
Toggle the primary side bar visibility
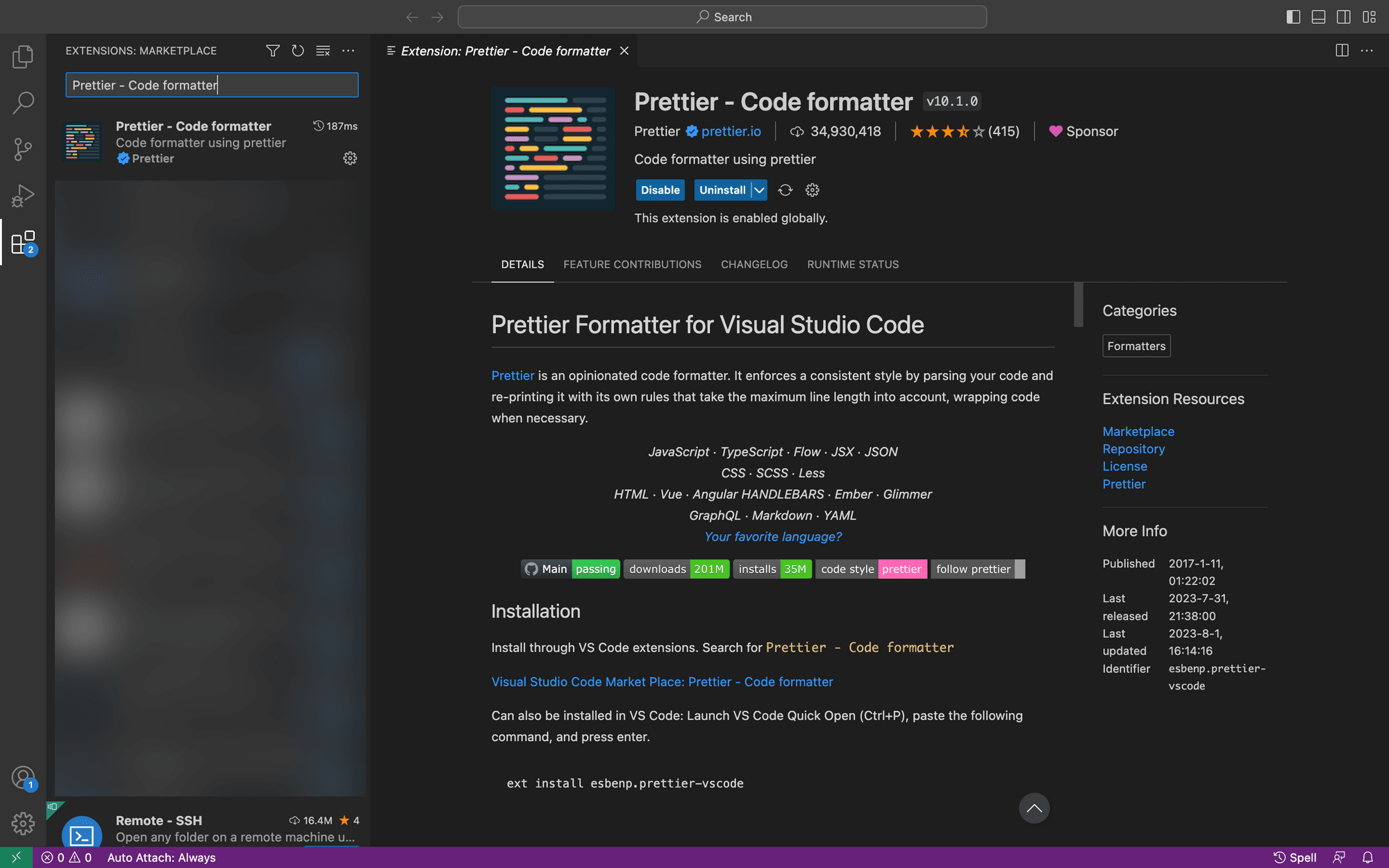(x=1293, y=17)
